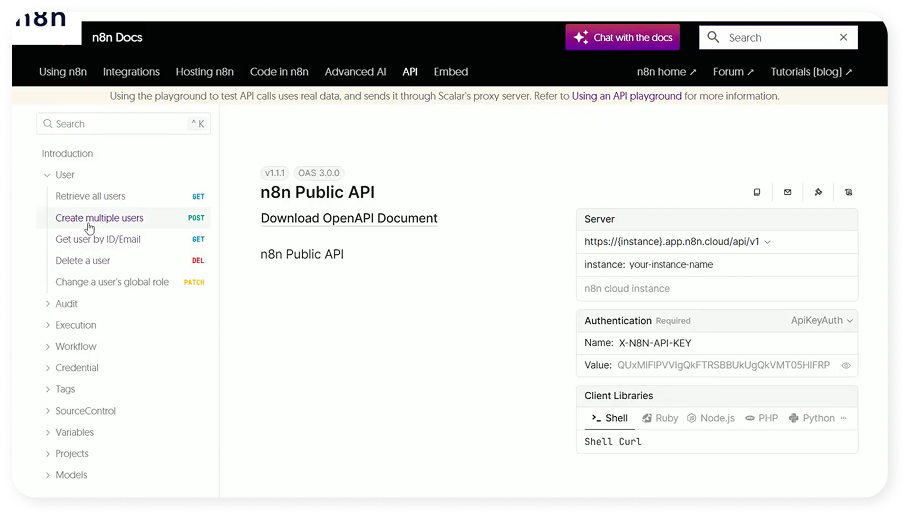Expand the Workflow section in sidebar

coord(76,346)
